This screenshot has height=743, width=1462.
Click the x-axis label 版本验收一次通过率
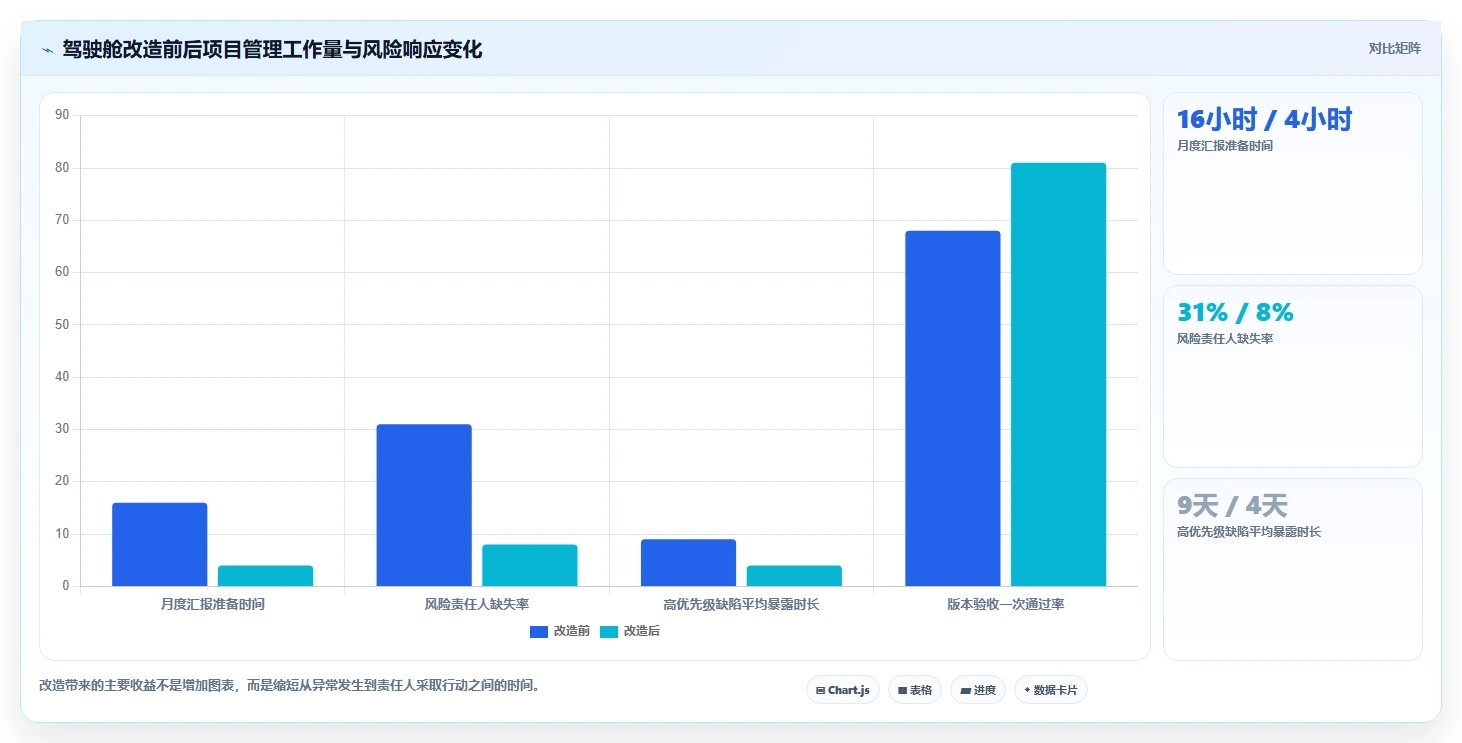[x=1005, y=604]
